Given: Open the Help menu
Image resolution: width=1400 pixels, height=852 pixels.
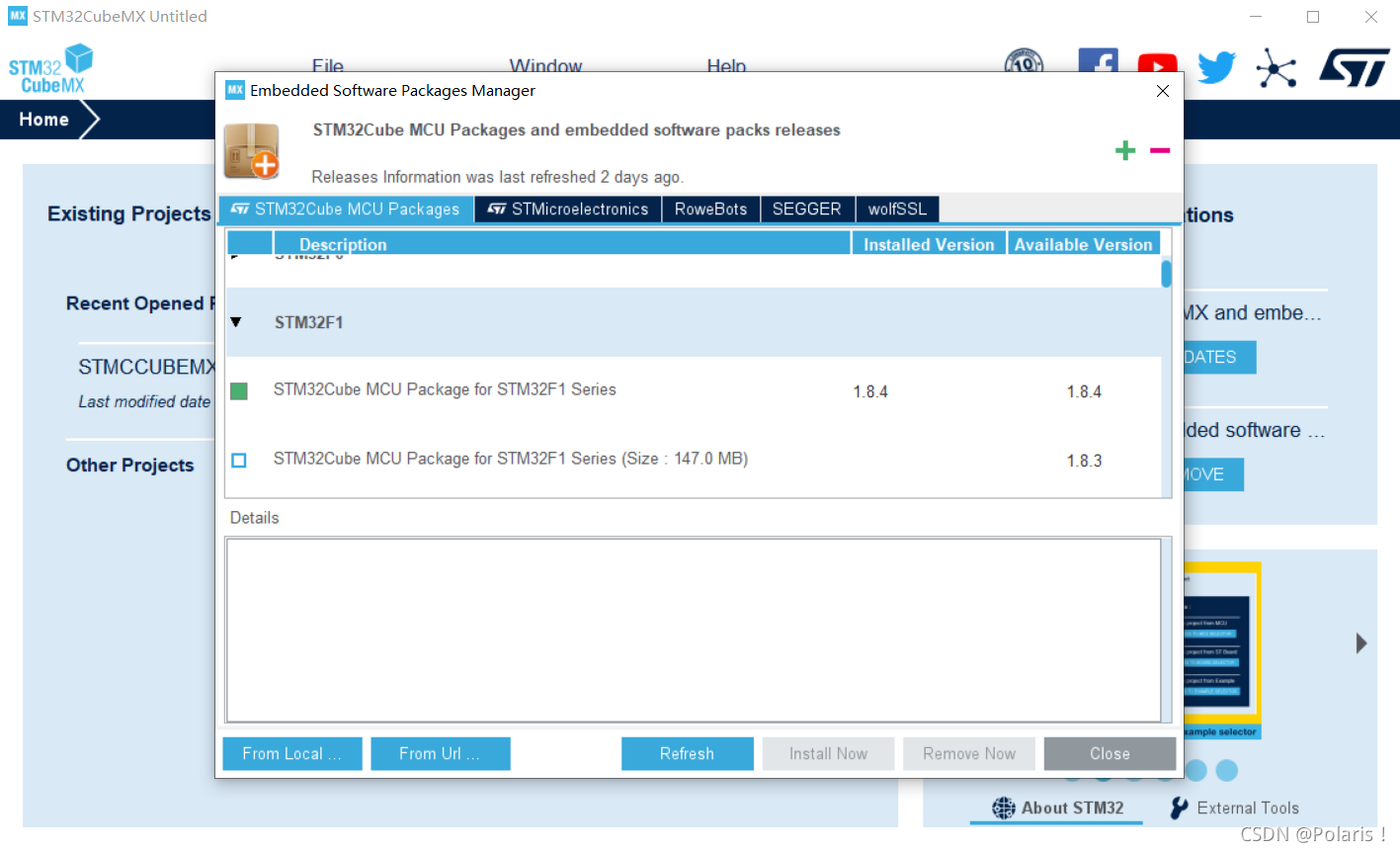Looking at the screenshot, I should 726,65.
